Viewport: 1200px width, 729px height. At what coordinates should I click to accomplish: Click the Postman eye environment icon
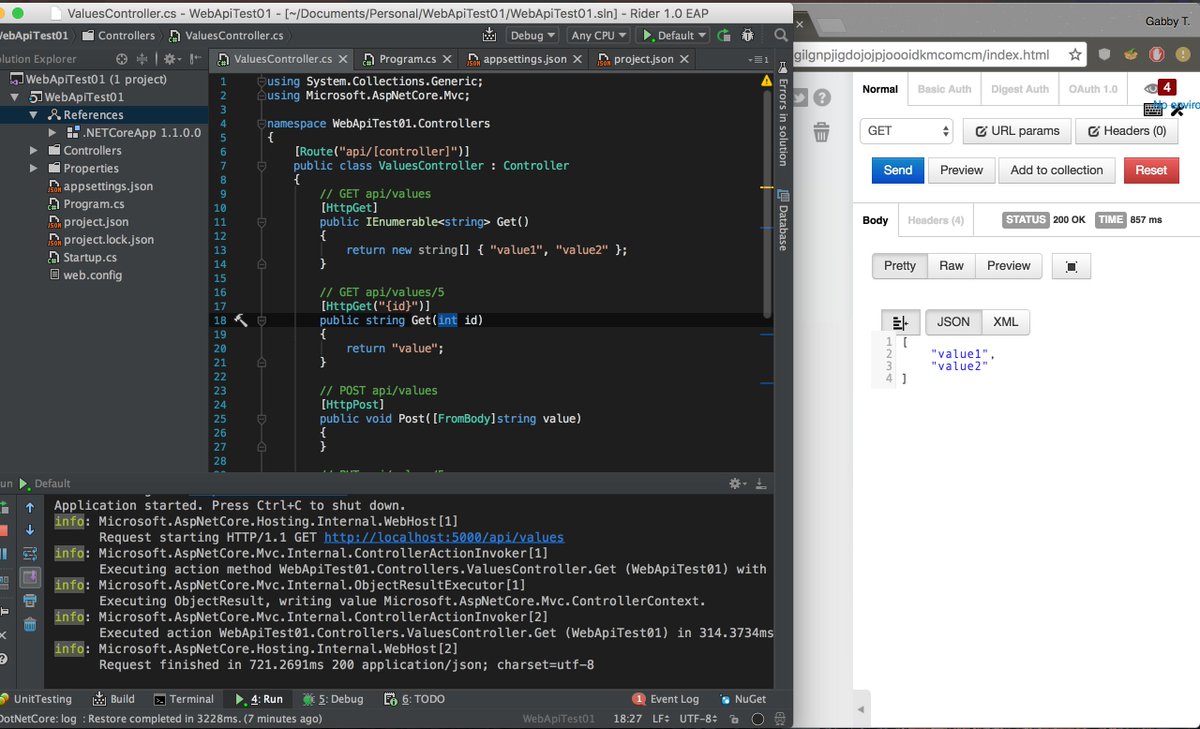[x=1151, y=89]
